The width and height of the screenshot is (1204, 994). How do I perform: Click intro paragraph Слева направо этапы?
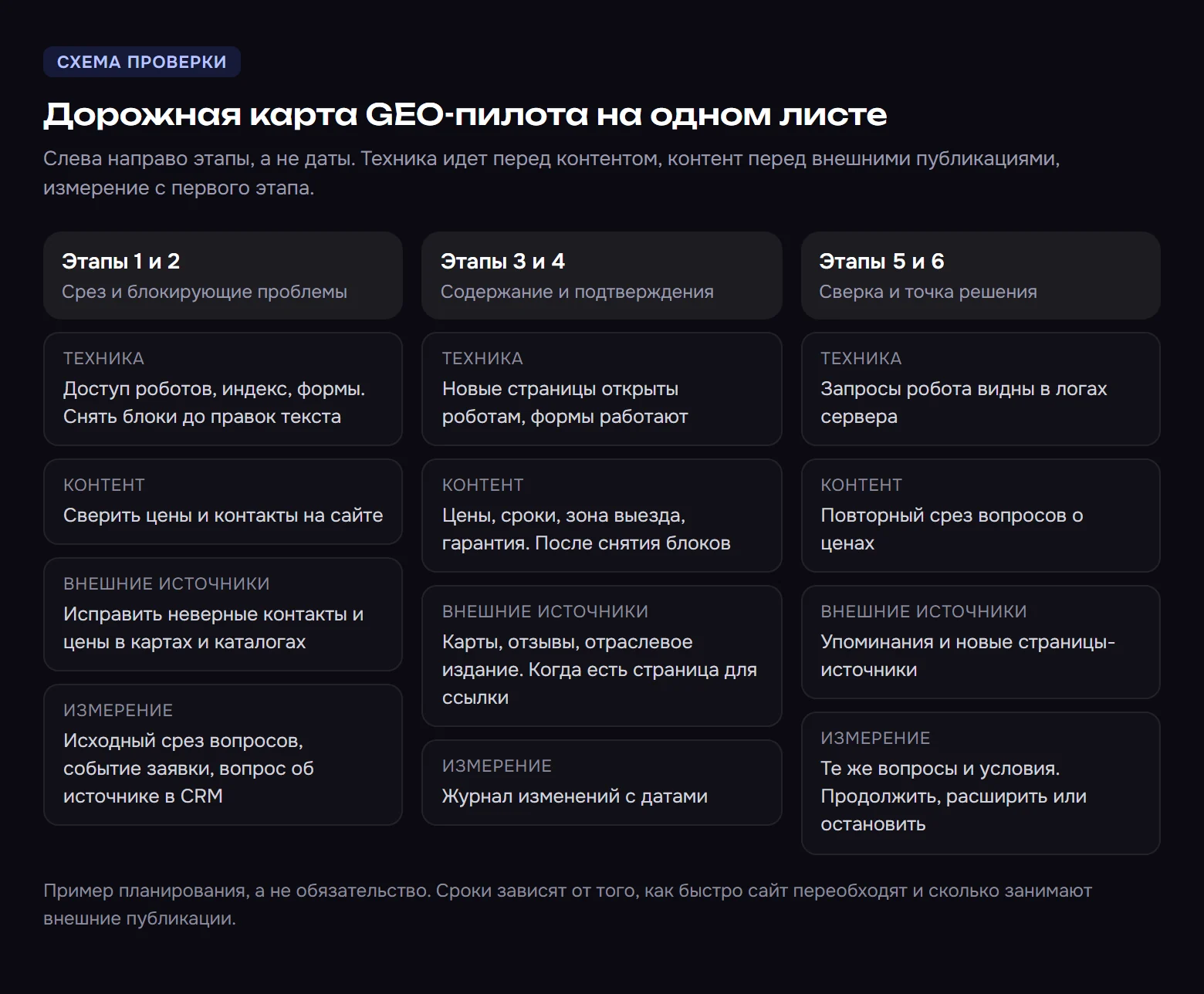(x=552, y=173)
